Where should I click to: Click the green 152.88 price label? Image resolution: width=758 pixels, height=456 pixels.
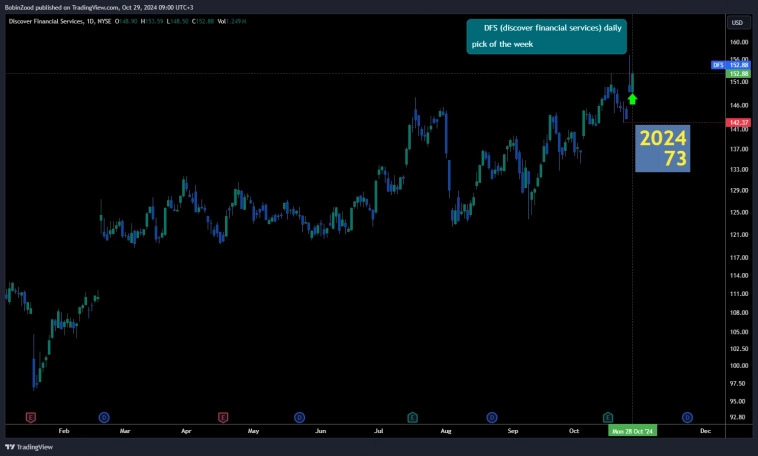tap(739, 73)
